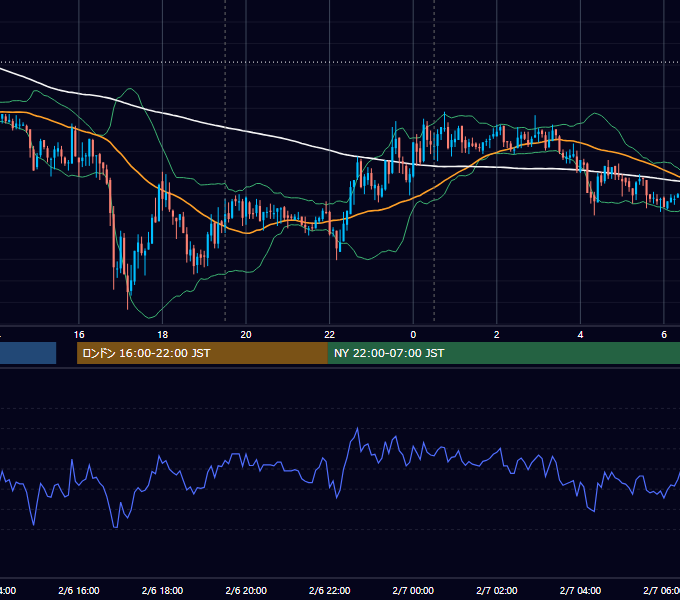Image resolution: width=680 pixels, height=600 pixels.
Task: Click the "18" hour label on price chart axis
Action: tap(162, 335)
